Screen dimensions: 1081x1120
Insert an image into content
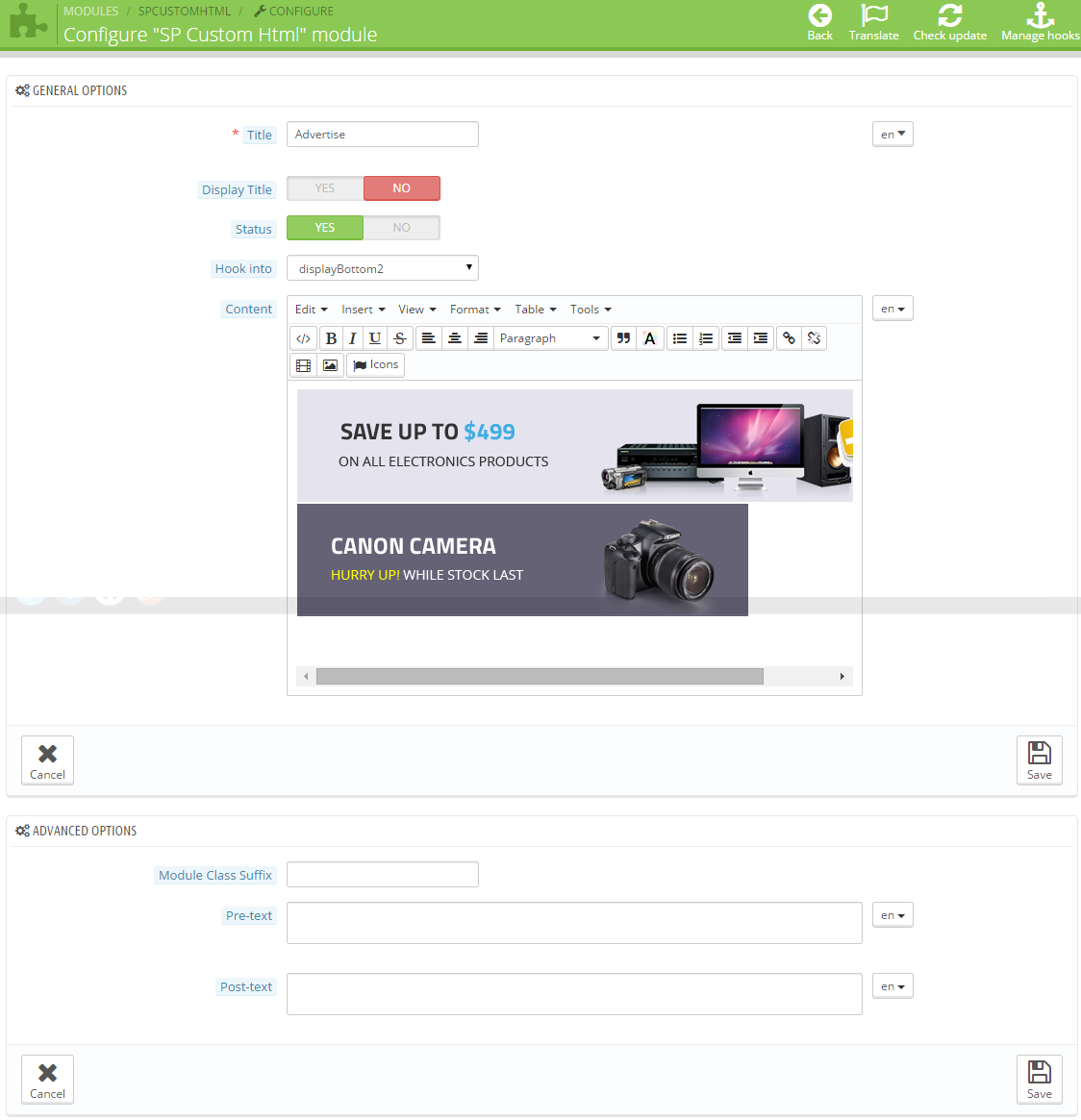[x=330, y=365]
